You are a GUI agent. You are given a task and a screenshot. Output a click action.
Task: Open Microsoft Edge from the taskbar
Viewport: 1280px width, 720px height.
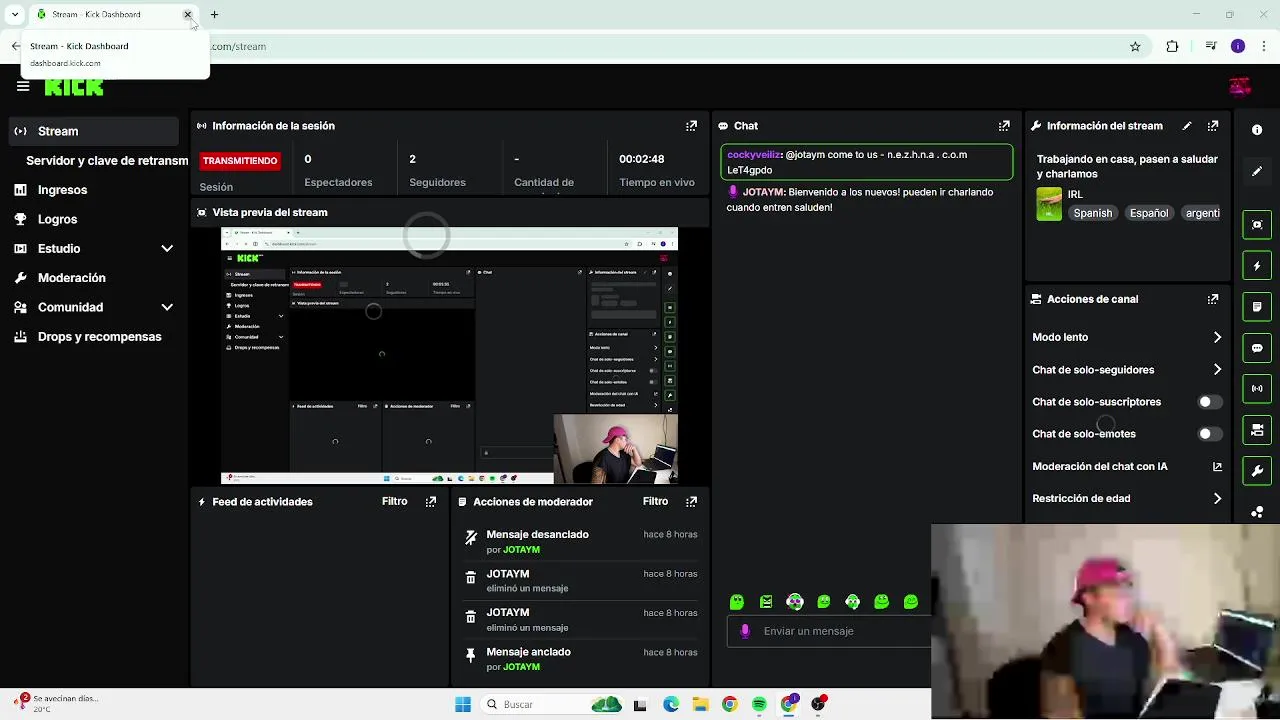coord(670,704)
